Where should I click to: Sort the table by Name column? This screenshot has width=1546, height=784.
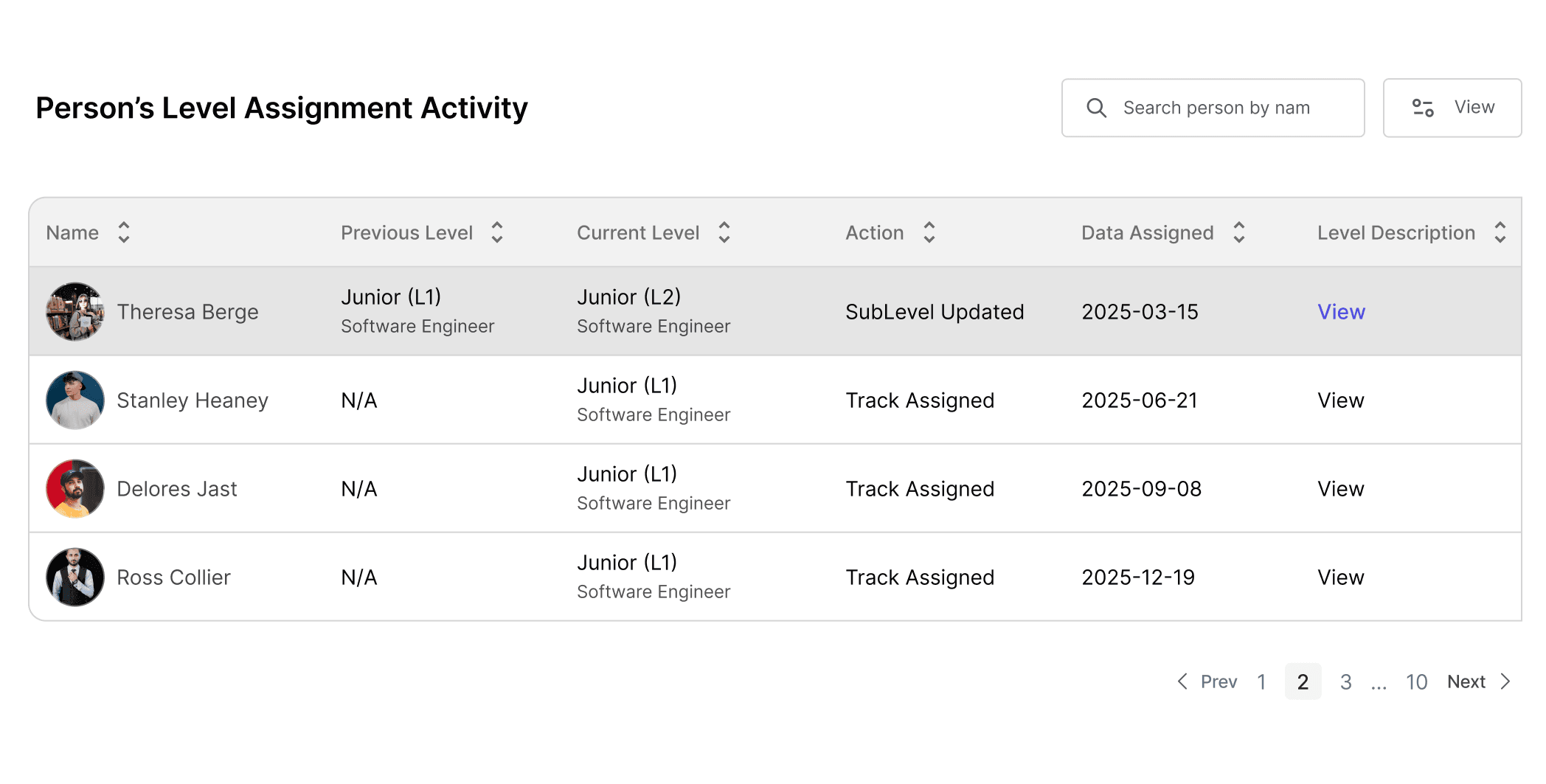(124, 232)
